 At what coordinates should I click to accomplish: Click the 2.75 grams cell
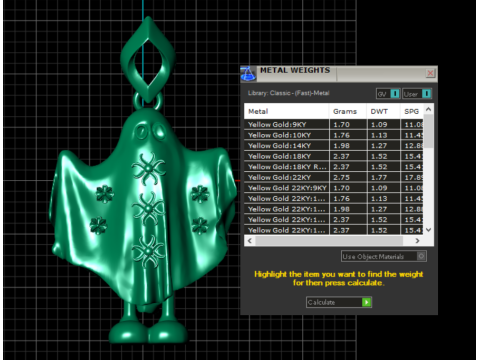pos(348,177)
